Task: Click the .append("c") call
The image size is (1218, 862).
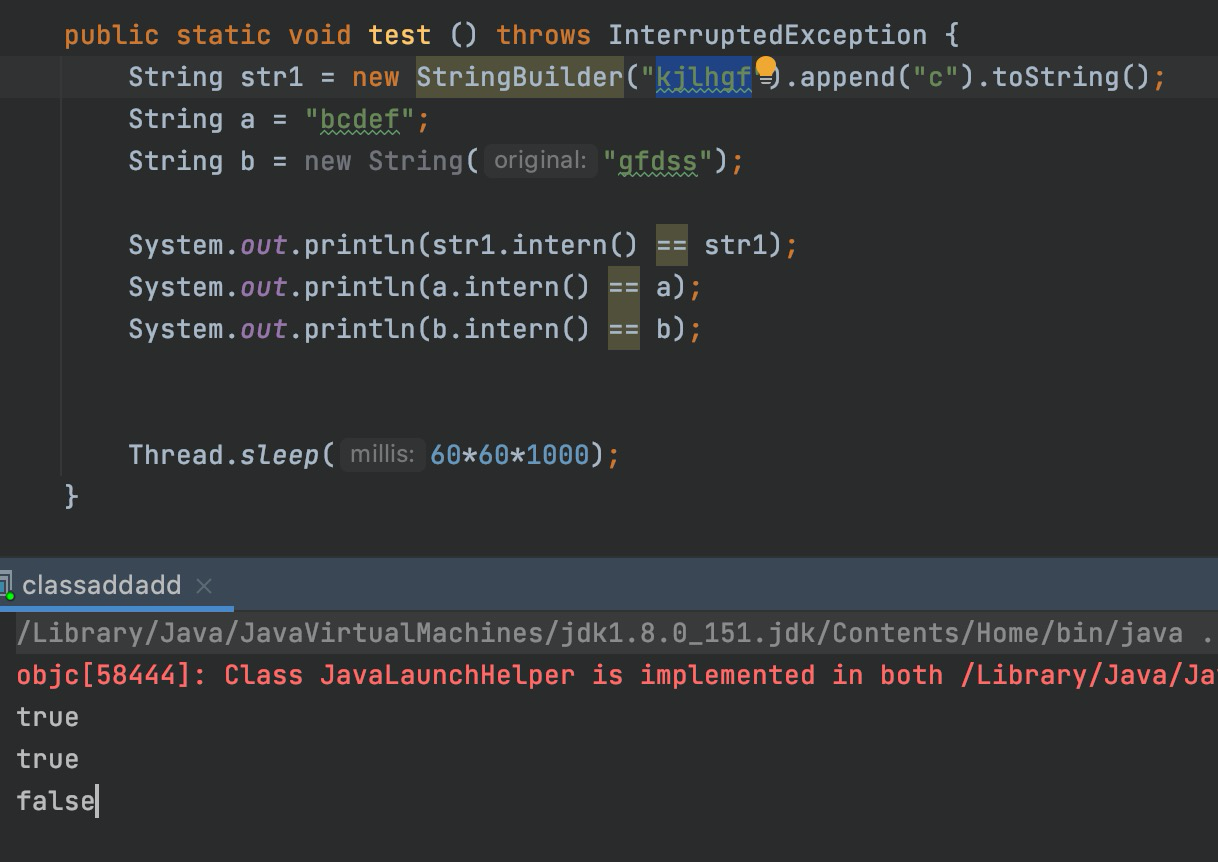Action: click(x=880, y=77)
